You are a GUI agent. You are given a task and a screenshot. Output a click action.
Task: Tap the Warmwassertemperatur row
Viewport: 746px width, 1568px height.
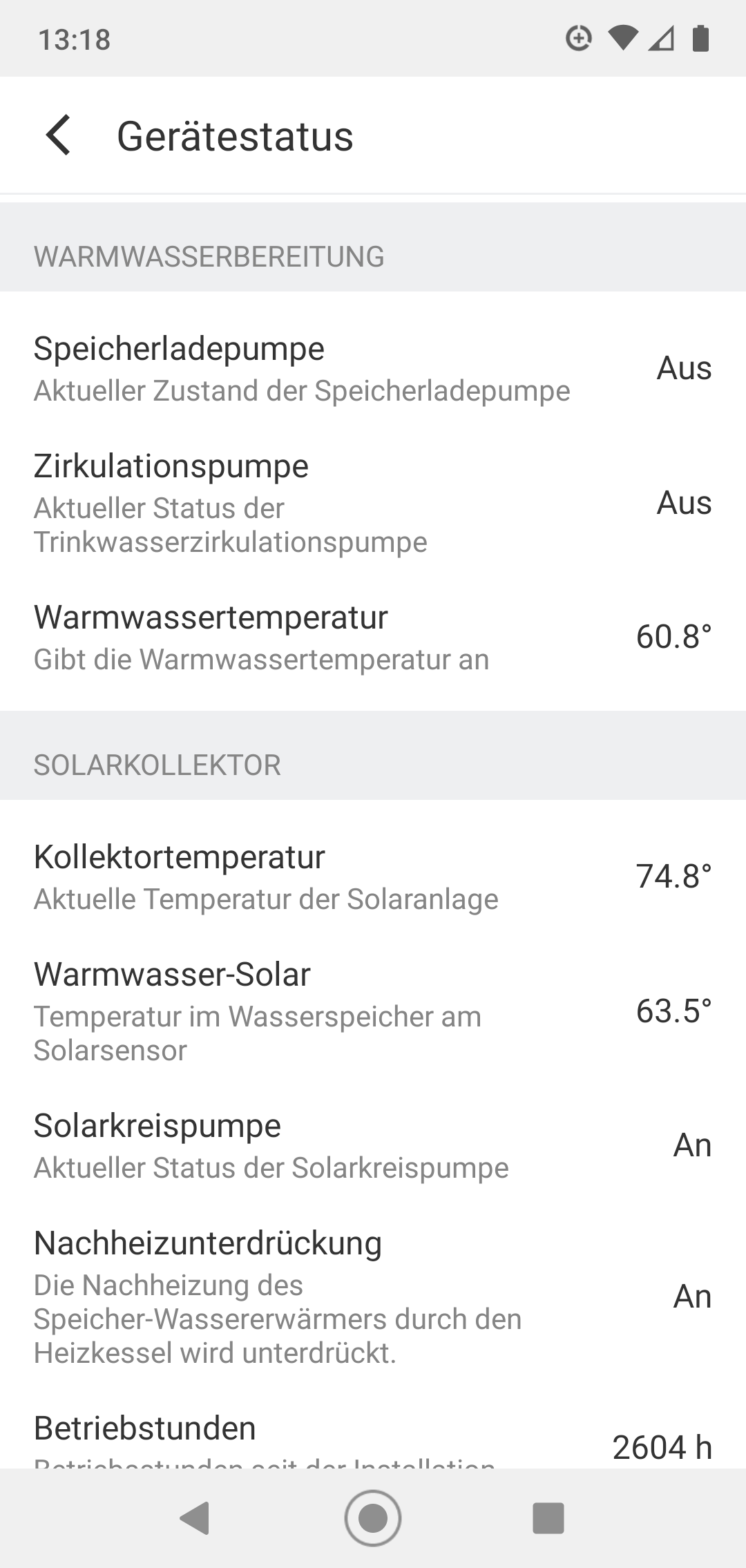(x=373, y=637)
